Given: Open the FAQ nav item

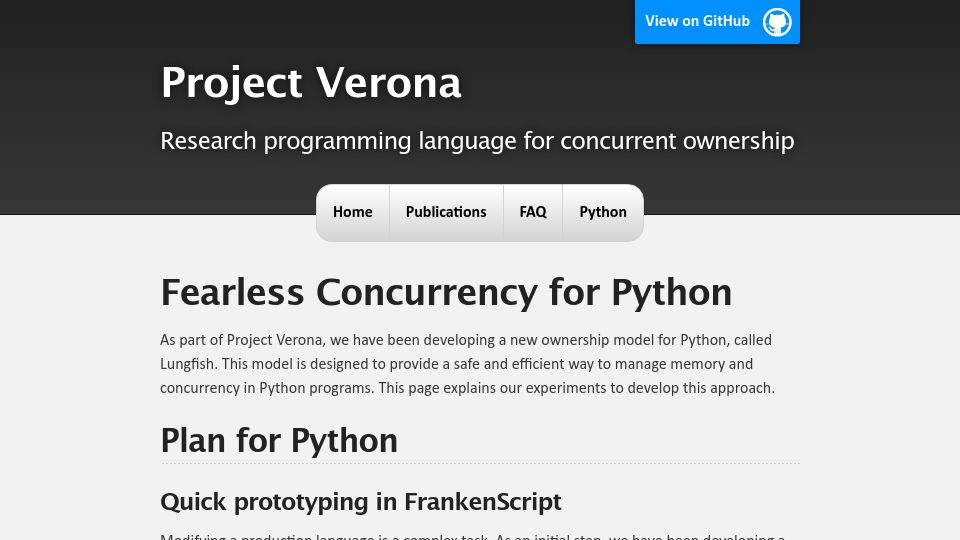Looking at the screenshot, I should tap(533, 212).
